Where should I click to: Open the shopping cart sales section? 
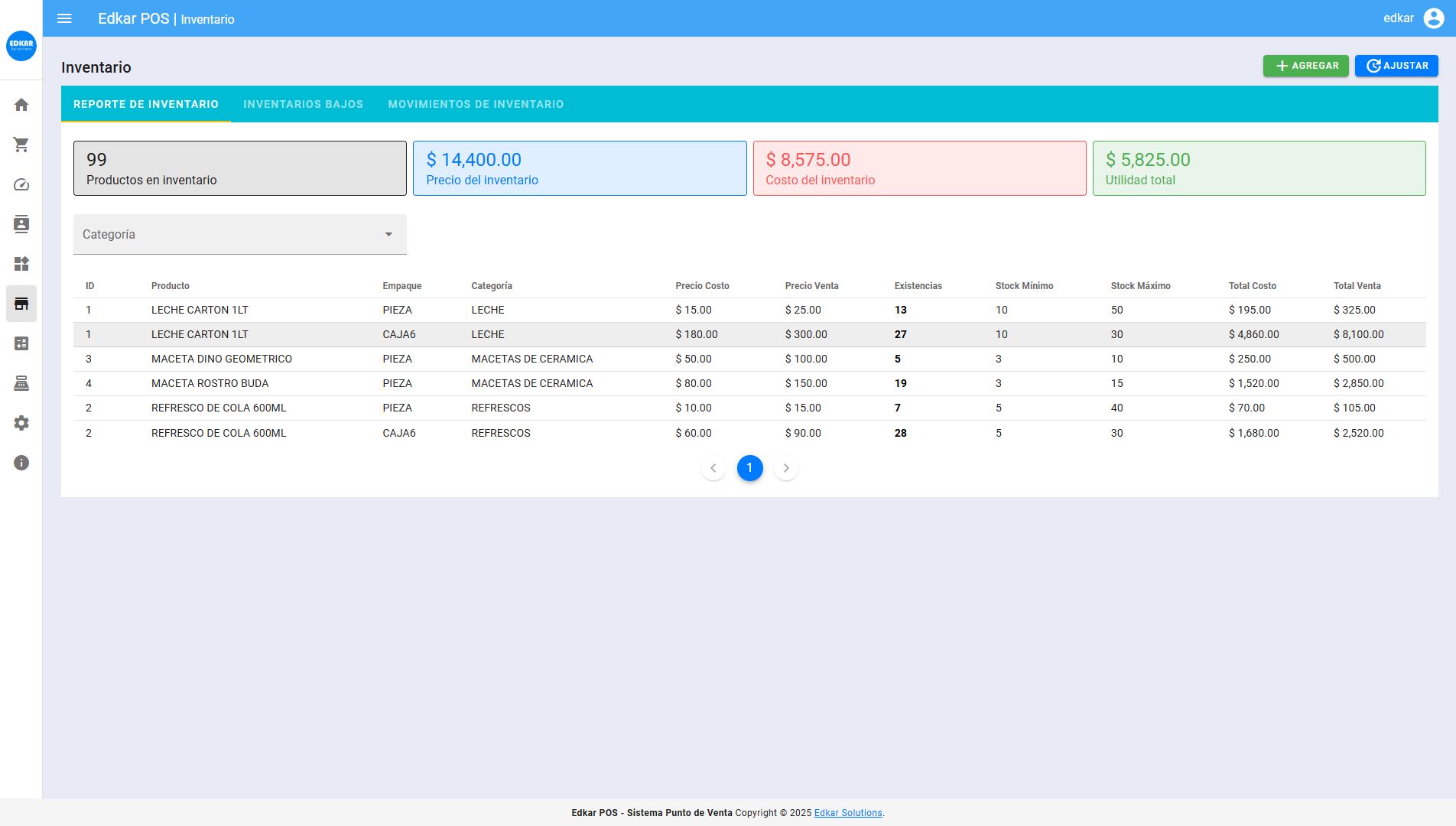21,145
